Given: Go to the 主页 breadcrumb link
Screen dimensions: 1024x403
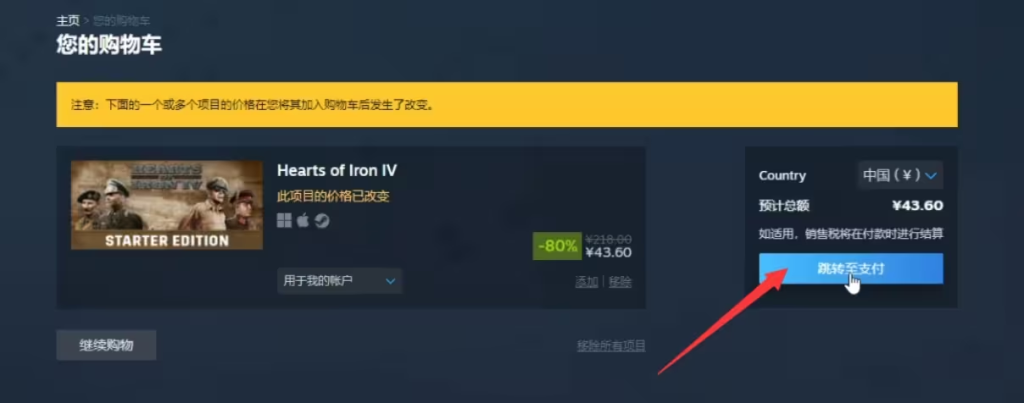Looking at the screenshot, I should coord(68,20).
